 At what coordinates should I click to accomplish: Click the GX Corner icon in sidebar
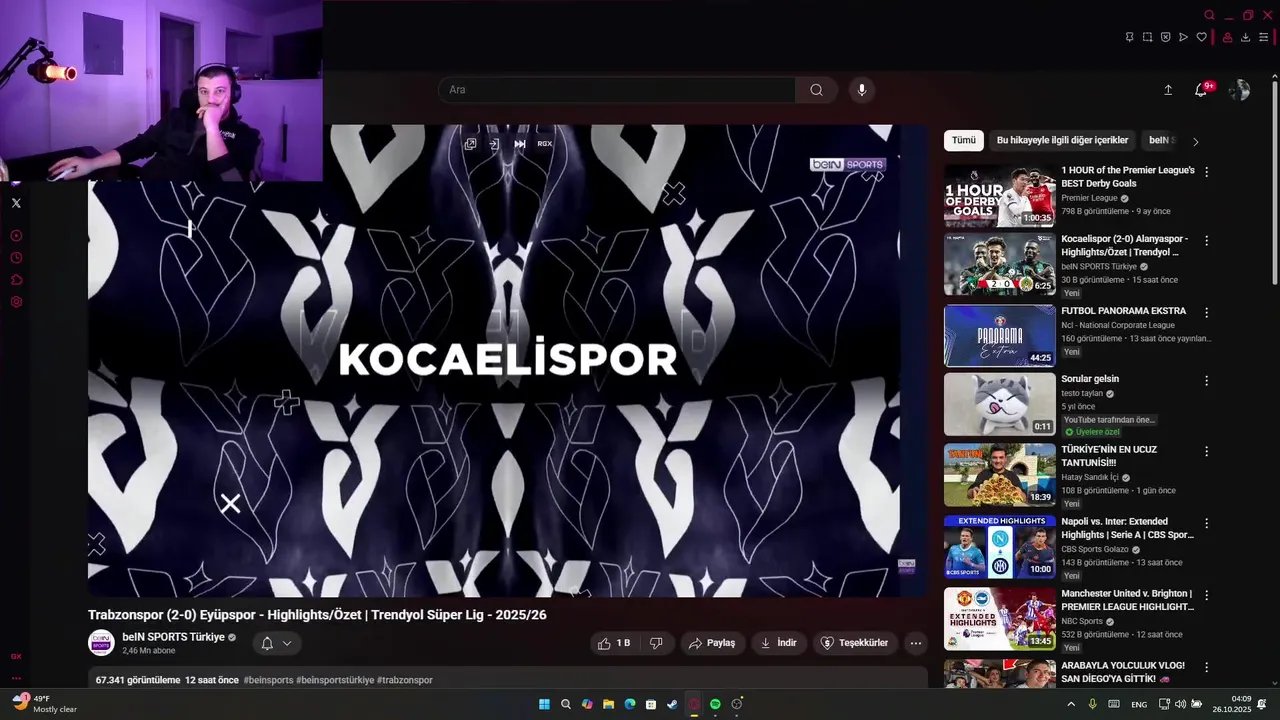pos(16,656)
